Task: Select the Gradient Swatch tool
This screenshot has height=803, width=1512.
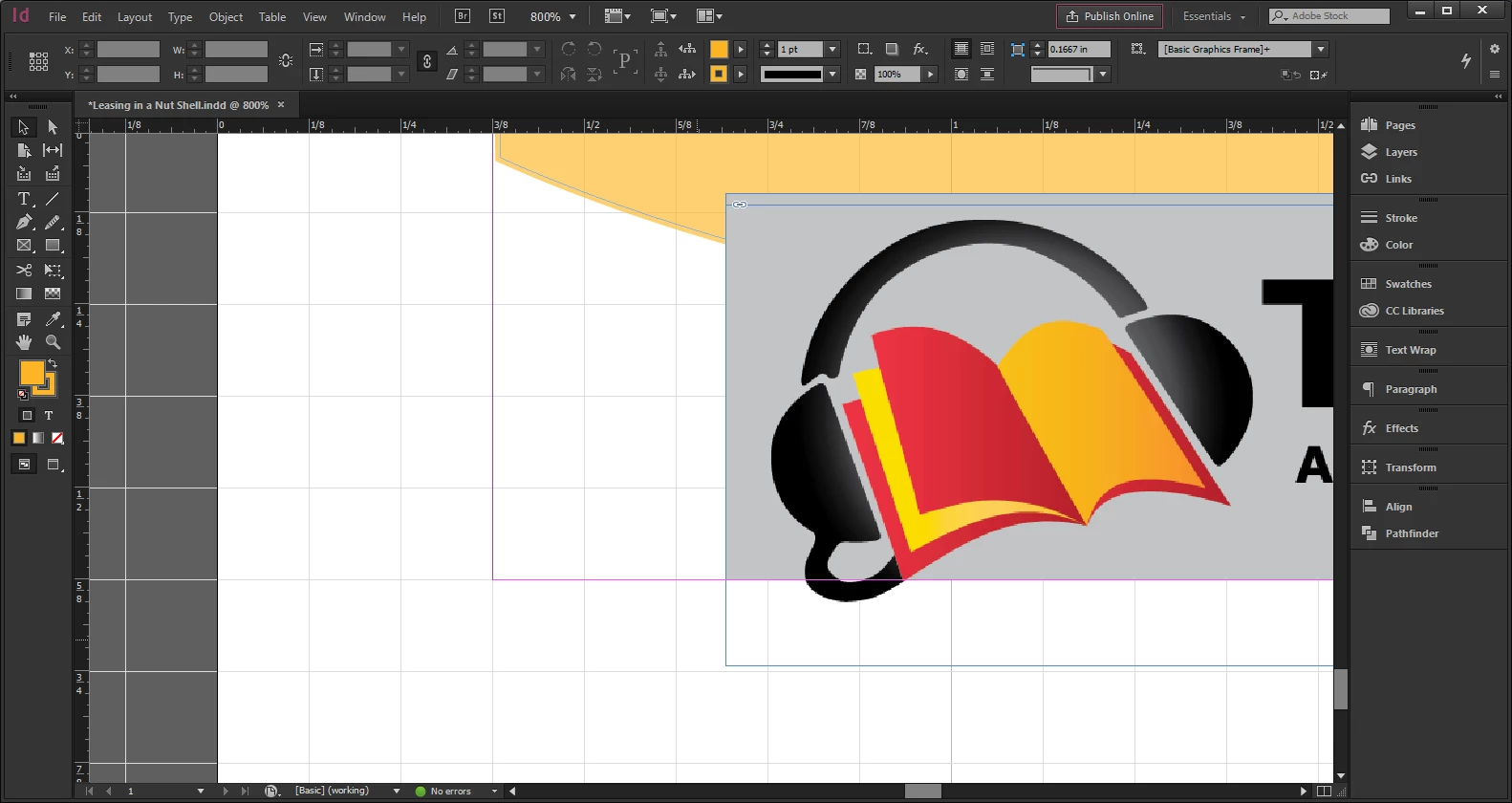Action: coord(24,294)
